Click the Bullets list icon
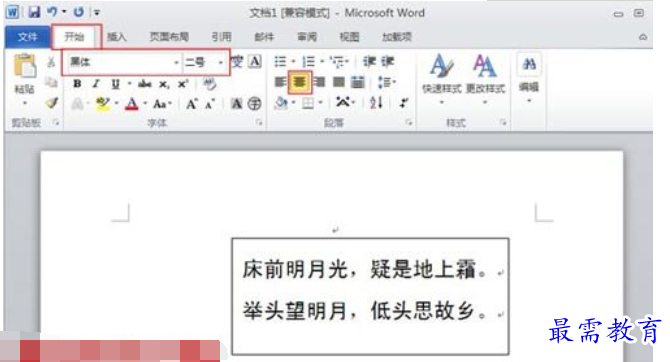Viewport: 670px width, 362px height. 280,62
